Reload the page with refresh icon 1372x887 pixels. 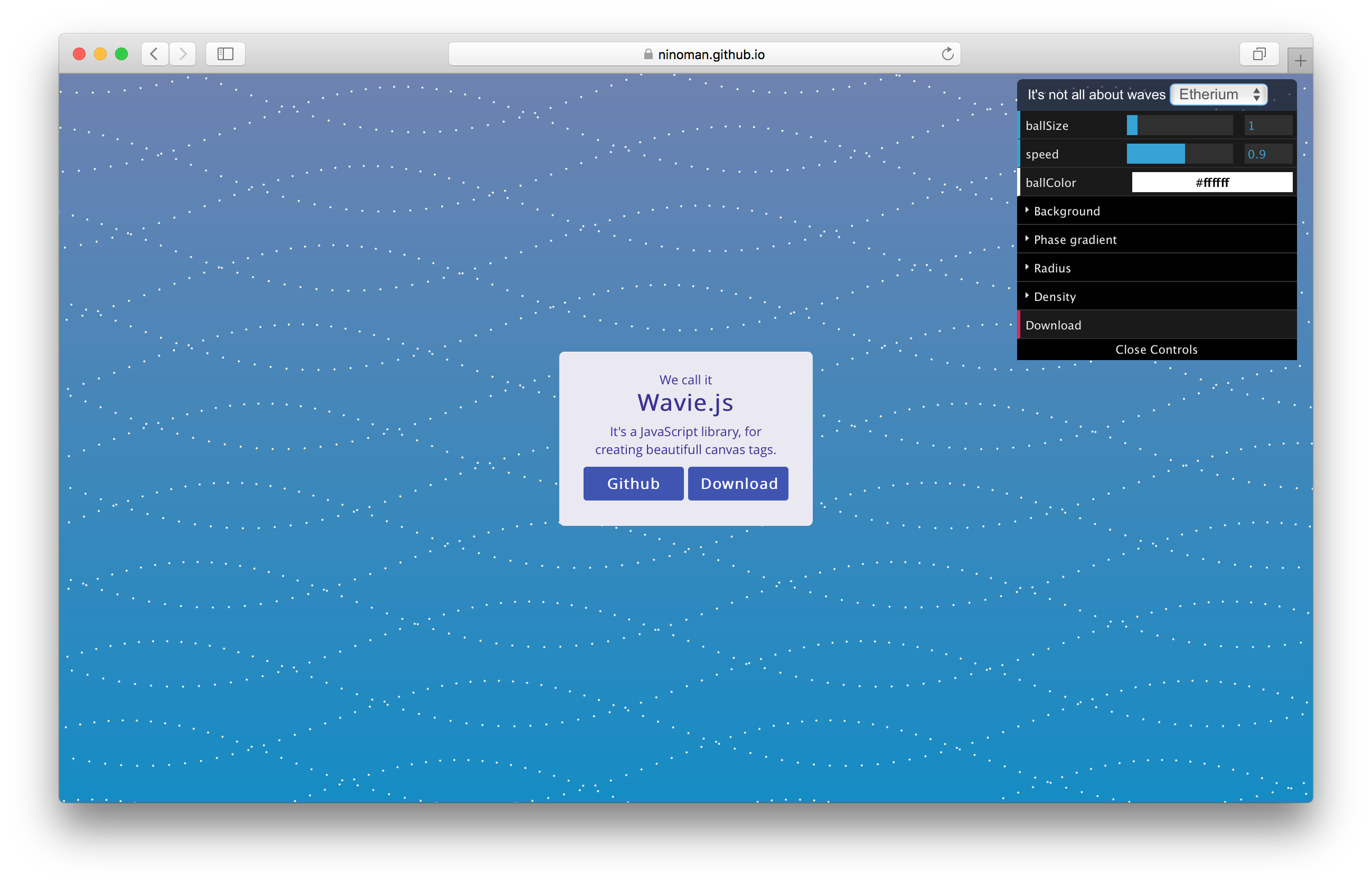947,54
